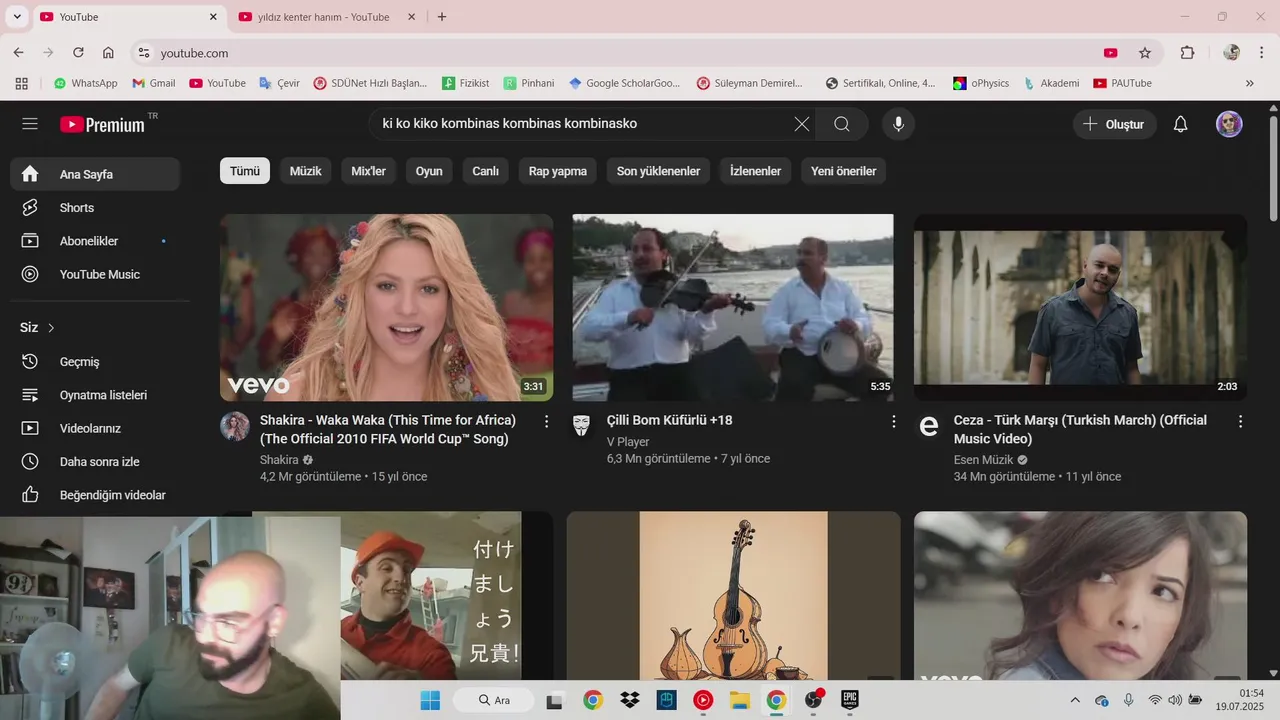This screenshot has width=1280, height=720.
Task: Open Abonelikler in sidebar
Action: click(x=95, y=241)
